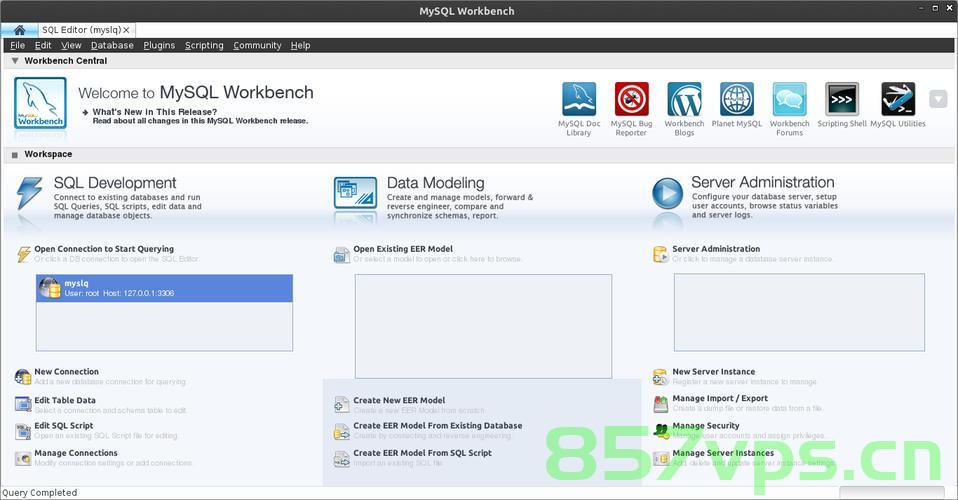Click inside the empty server instances list box
The height and width of the screenshot is (500, 958).
tap(799, 312)
